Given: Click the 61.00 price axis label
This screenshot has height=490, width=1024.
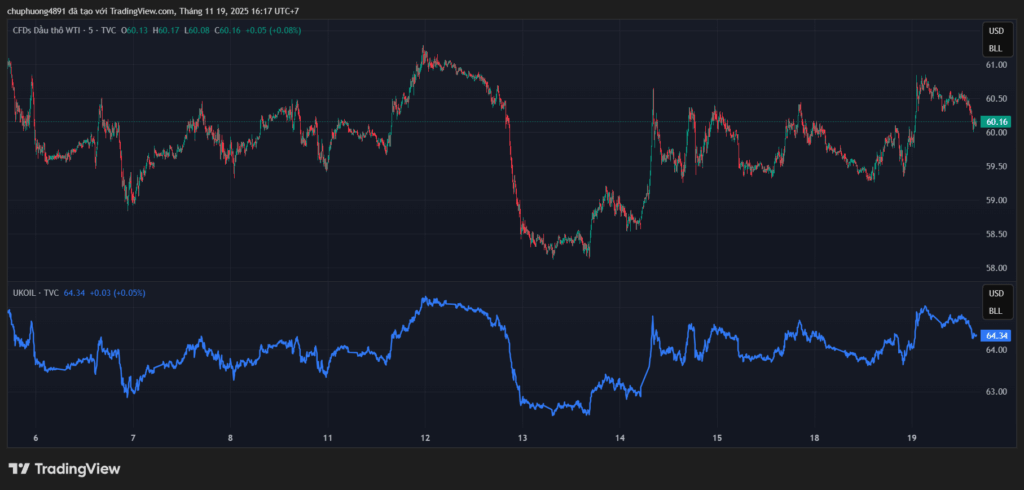Looking at the screenshot, I should tap(995, 65).
